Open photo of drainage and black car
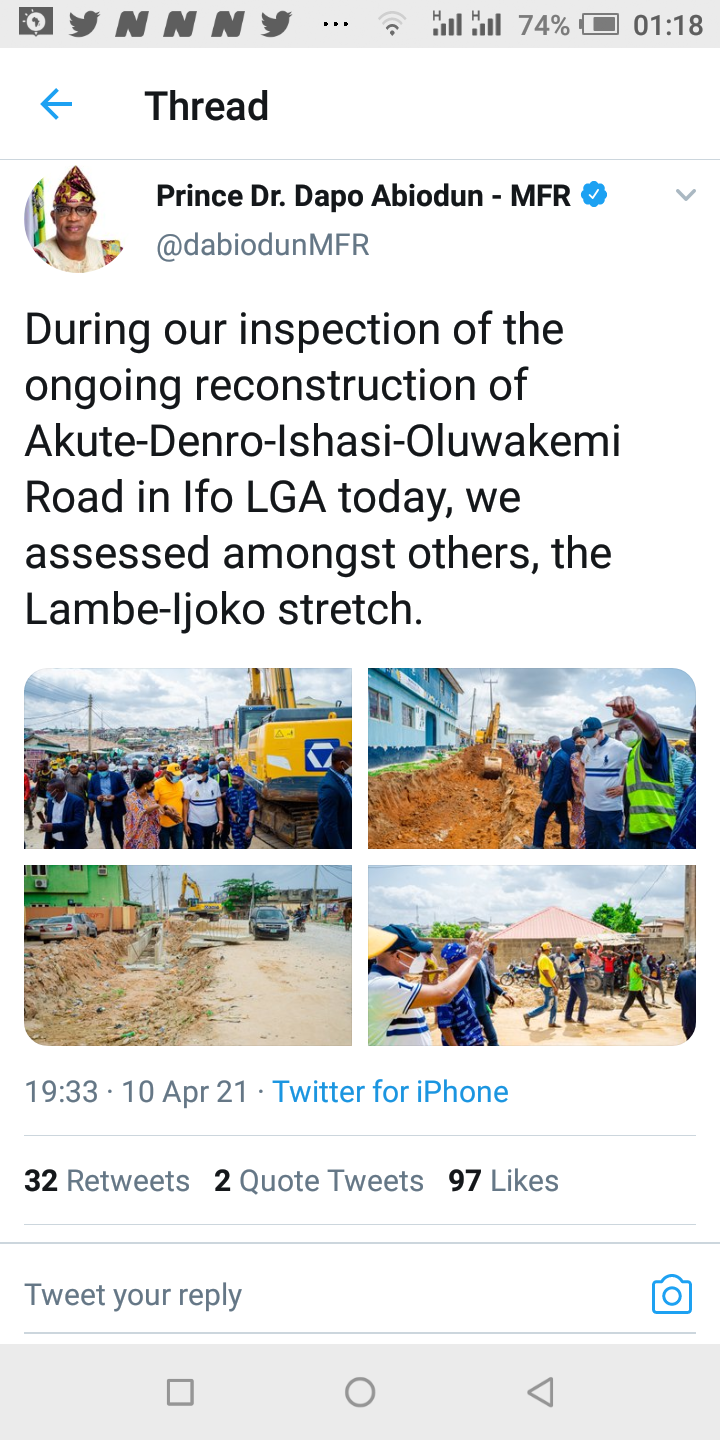The width and height of the screenshot is (720, 1440). click(188, 955)
